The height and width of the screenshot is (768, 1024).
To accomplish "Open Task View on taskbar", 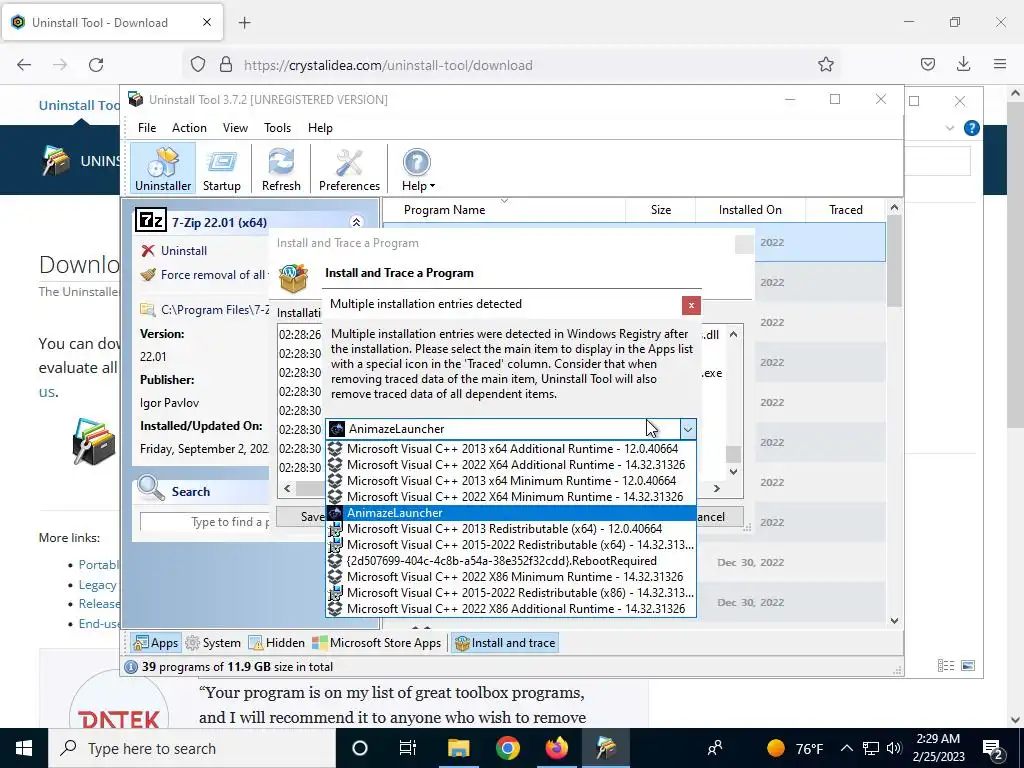I will 408,748.
